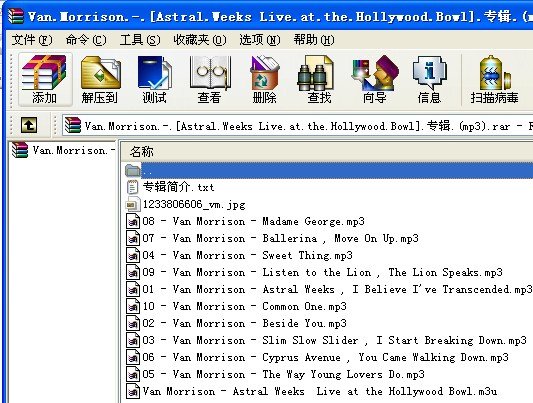The image size is (533, 403).
Task: Click the audio icon of Sweet Thing.mp3
Action: pyautogui.click(x=133, y=255)
